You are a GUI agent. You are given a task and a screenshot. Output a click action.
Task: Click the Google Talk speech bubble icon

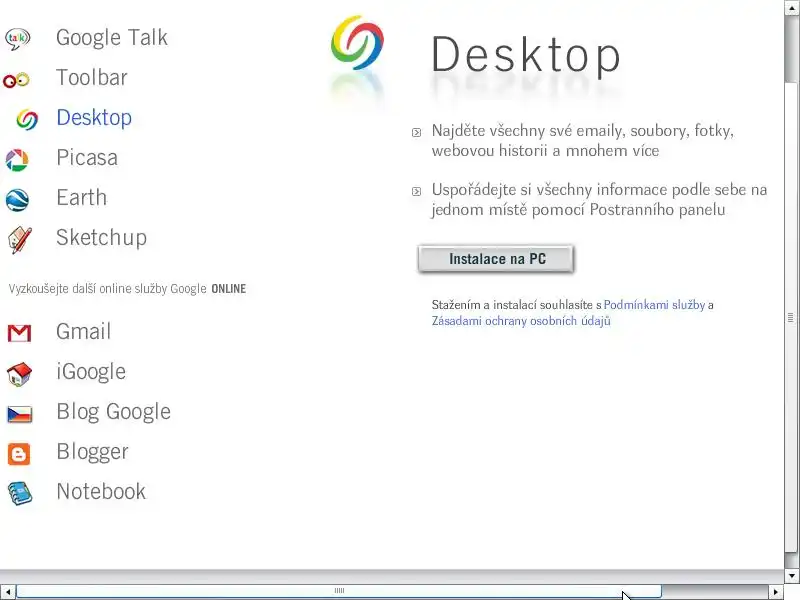point(18,39)
